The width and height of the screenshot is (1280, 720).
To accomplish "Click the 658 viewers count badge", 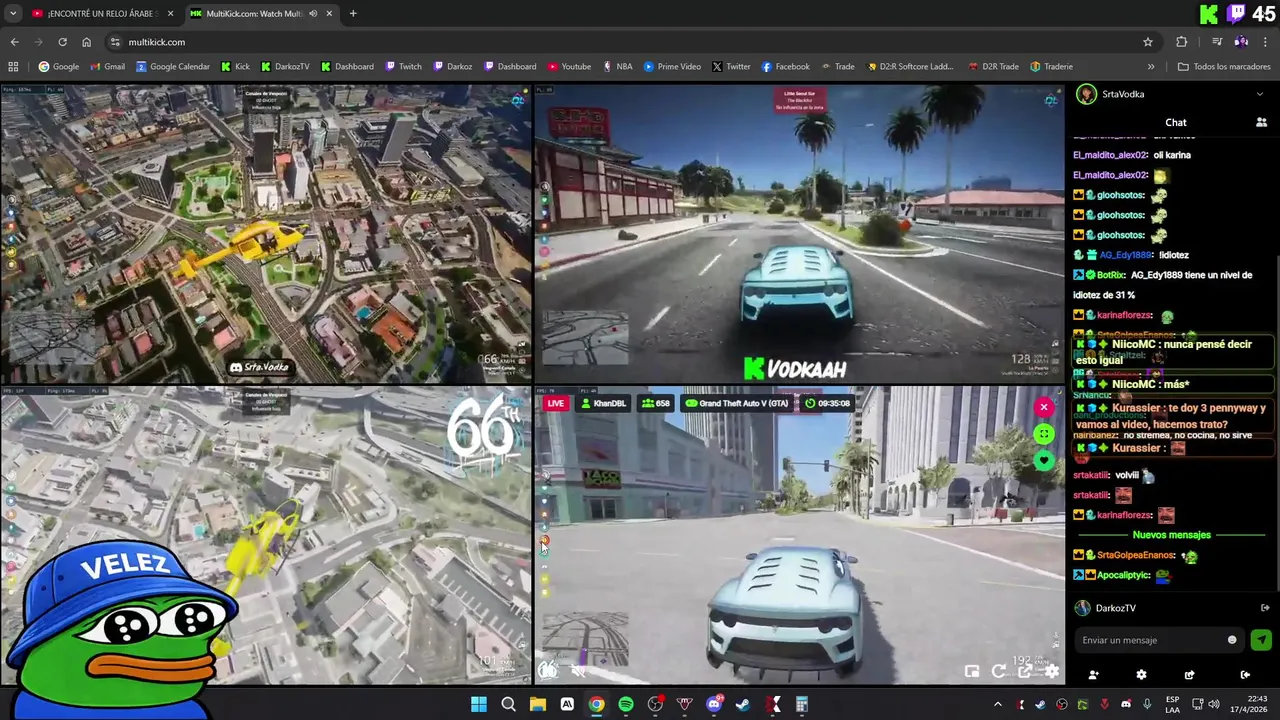I will click(x=656, y=403).
